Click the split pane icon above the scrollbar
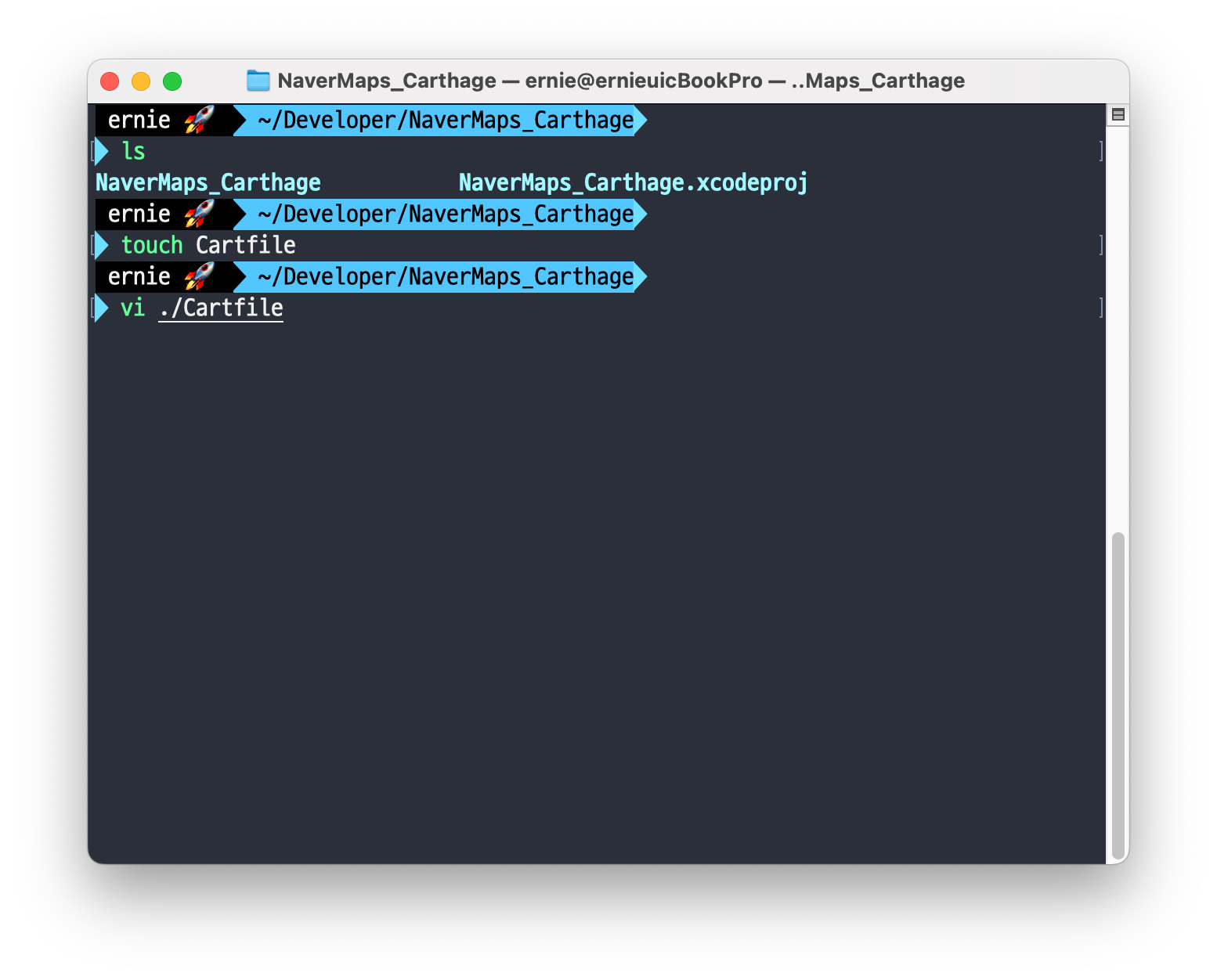The height and width of the screenshot is (980, 1217). (1118, 115)
